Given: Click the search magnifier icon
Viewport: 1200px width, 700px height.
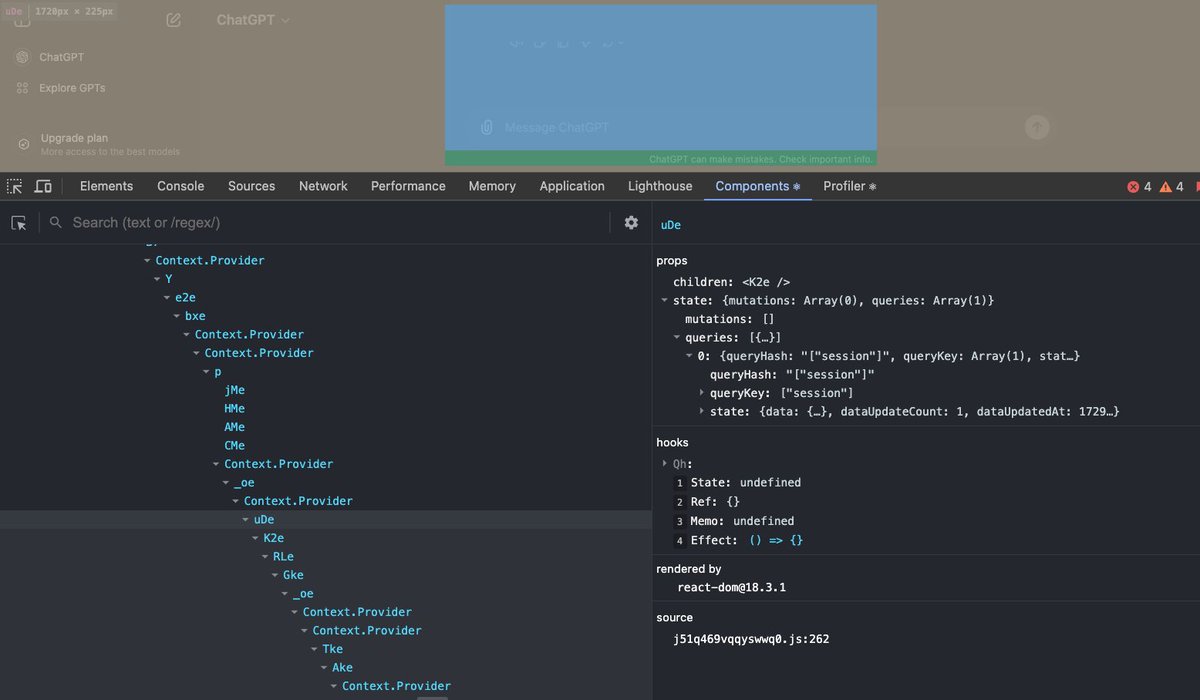Looking at the screenshot, I should (56, 223).
